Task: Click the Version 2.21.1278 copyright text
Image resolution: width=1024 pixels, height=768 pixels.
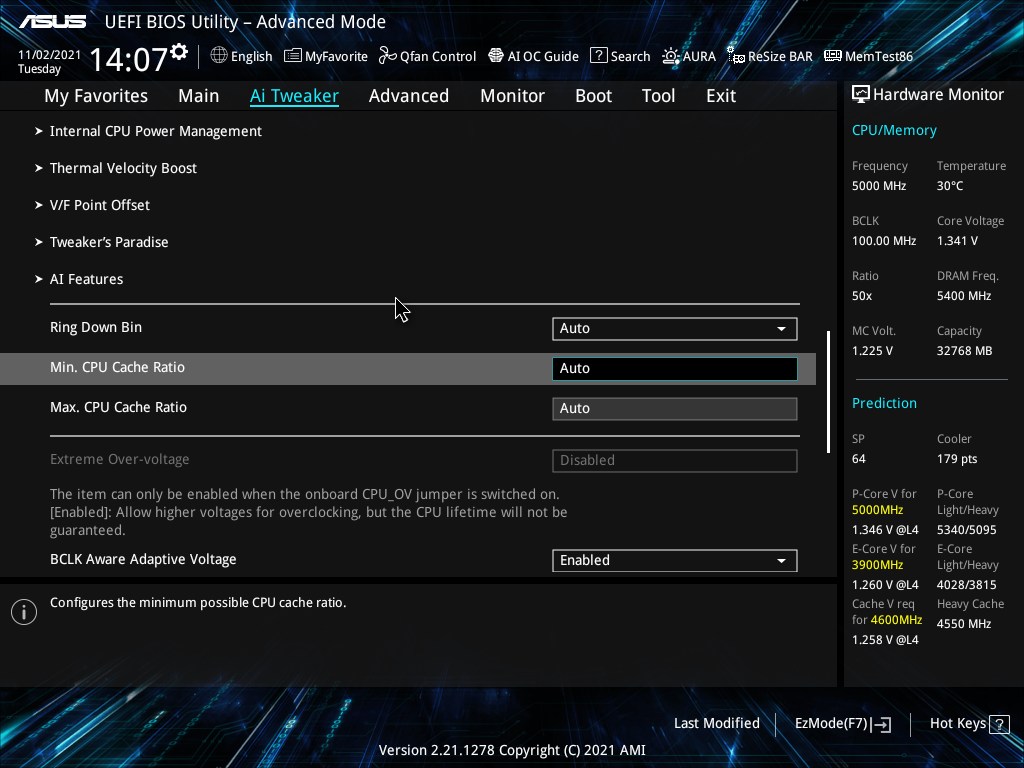Action: pos(512,751)
